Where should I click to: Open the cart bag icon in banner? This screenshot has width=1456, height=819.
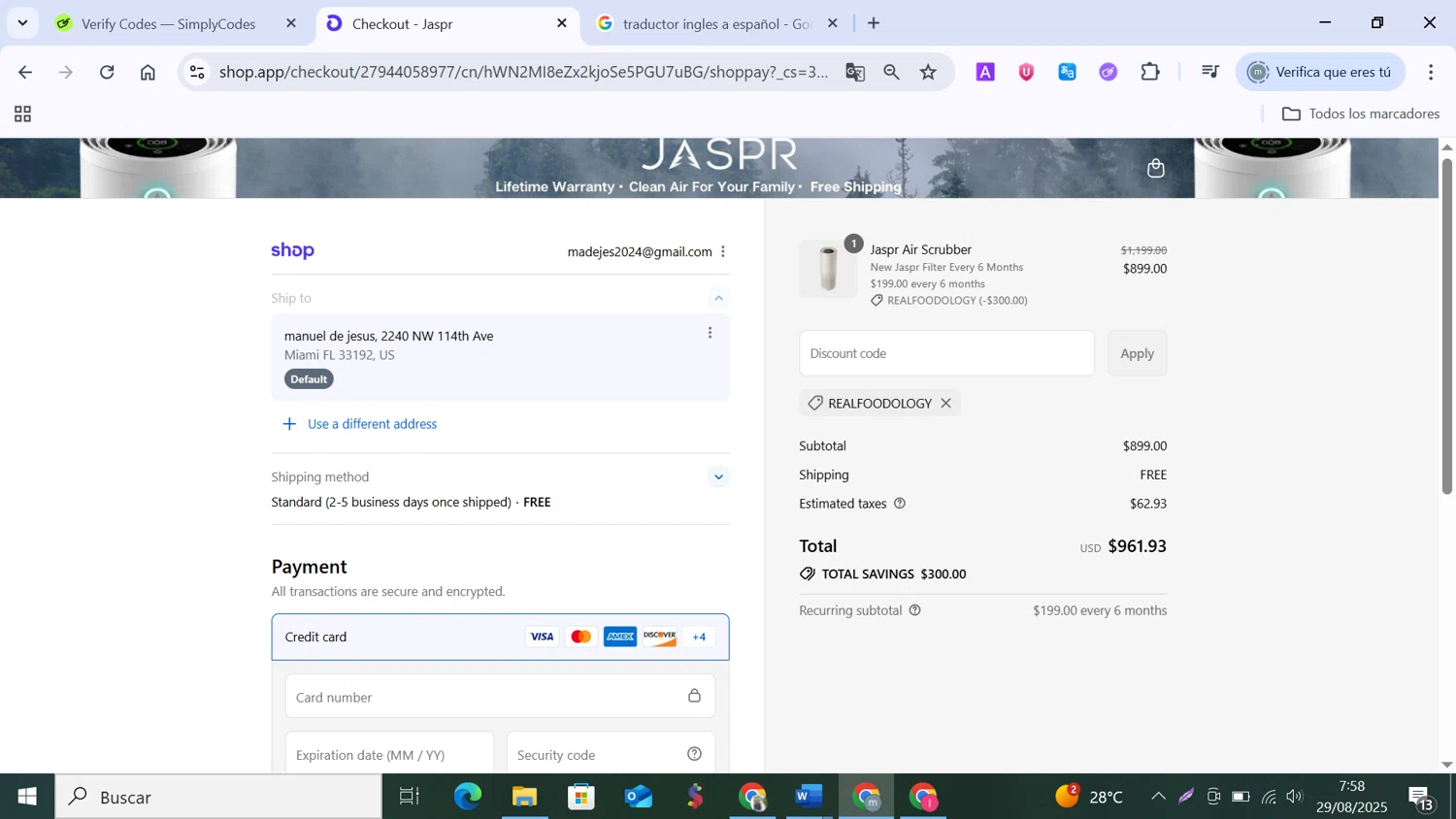click(1155, 168)
